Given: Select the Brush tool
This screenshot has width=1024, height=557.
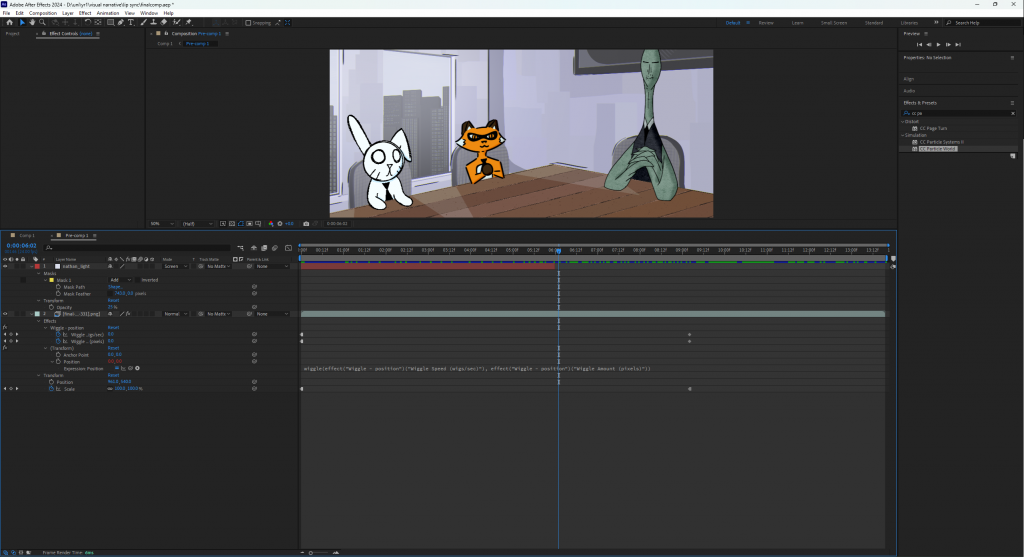Looking at the screenshot, I should [x=144, y=22].
